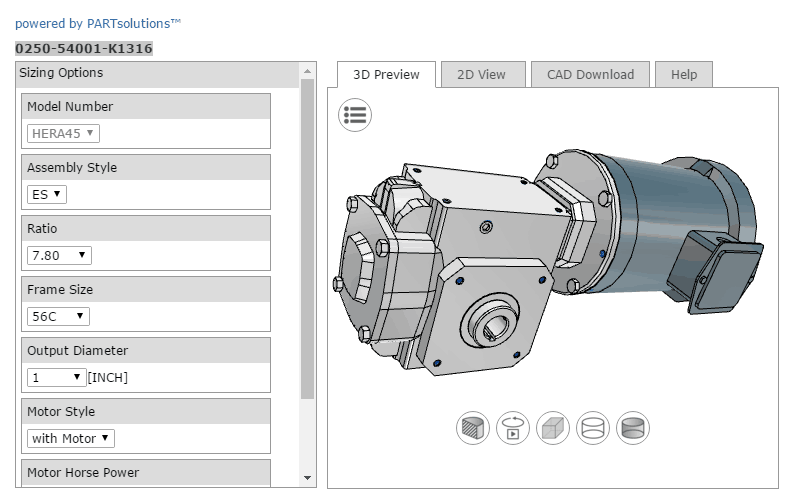The height and width of the screenshot is (496, 802).
Task: Click the sizing options scrollbar down arrow
Action: 307,478
